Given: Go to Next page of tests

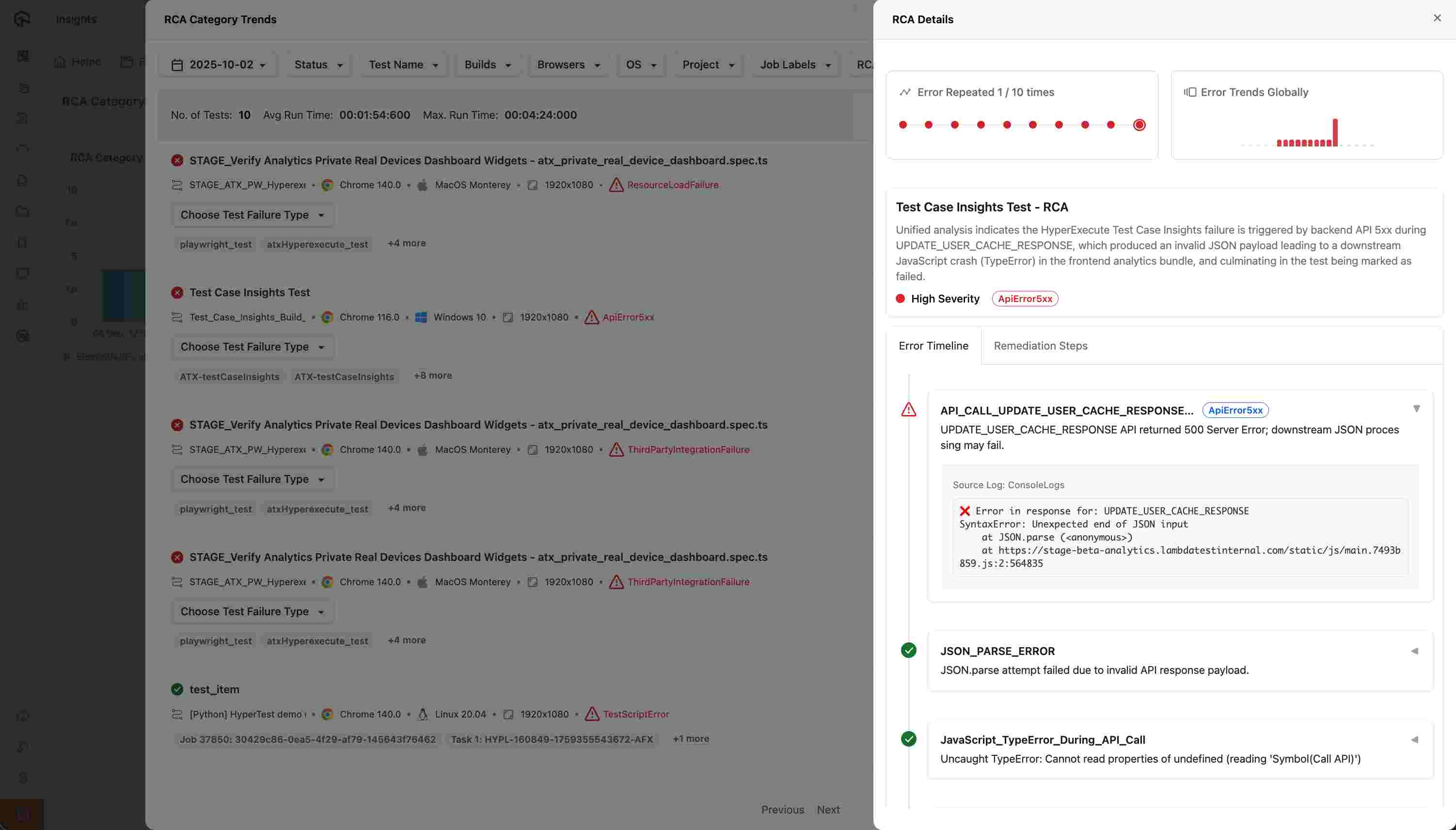Looking at the screenshot, I should pyautogui.click(x=828, y=810).
